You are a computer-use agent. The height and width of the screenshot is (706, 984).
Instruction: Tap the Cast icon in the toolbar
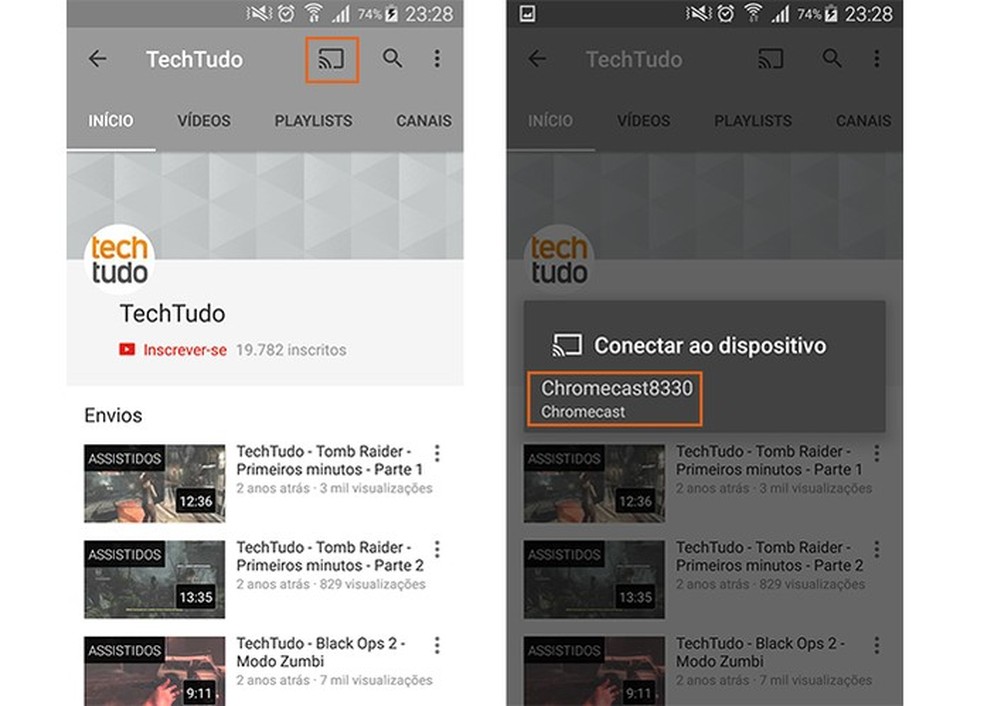331,59
